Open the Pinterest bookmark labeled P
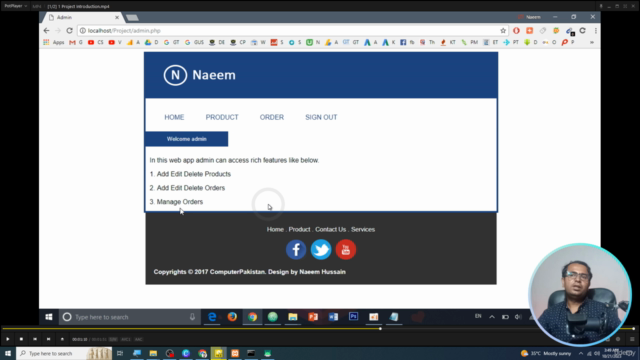 pos(568,42)
